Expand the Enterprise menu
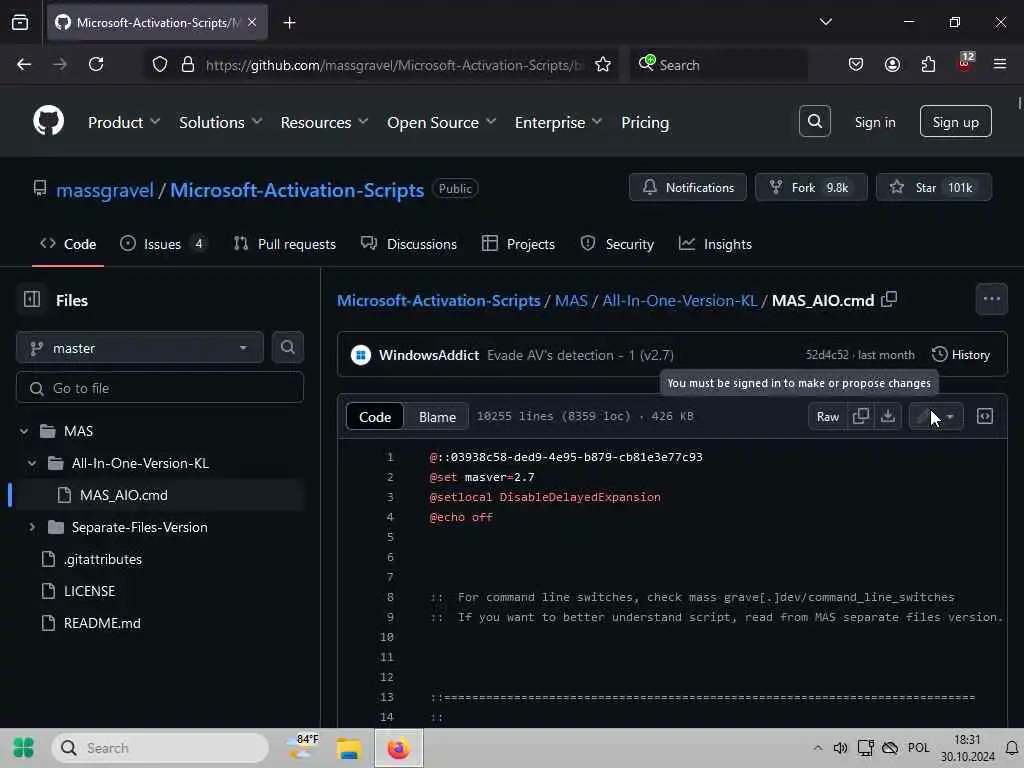 tap(558, 122)
